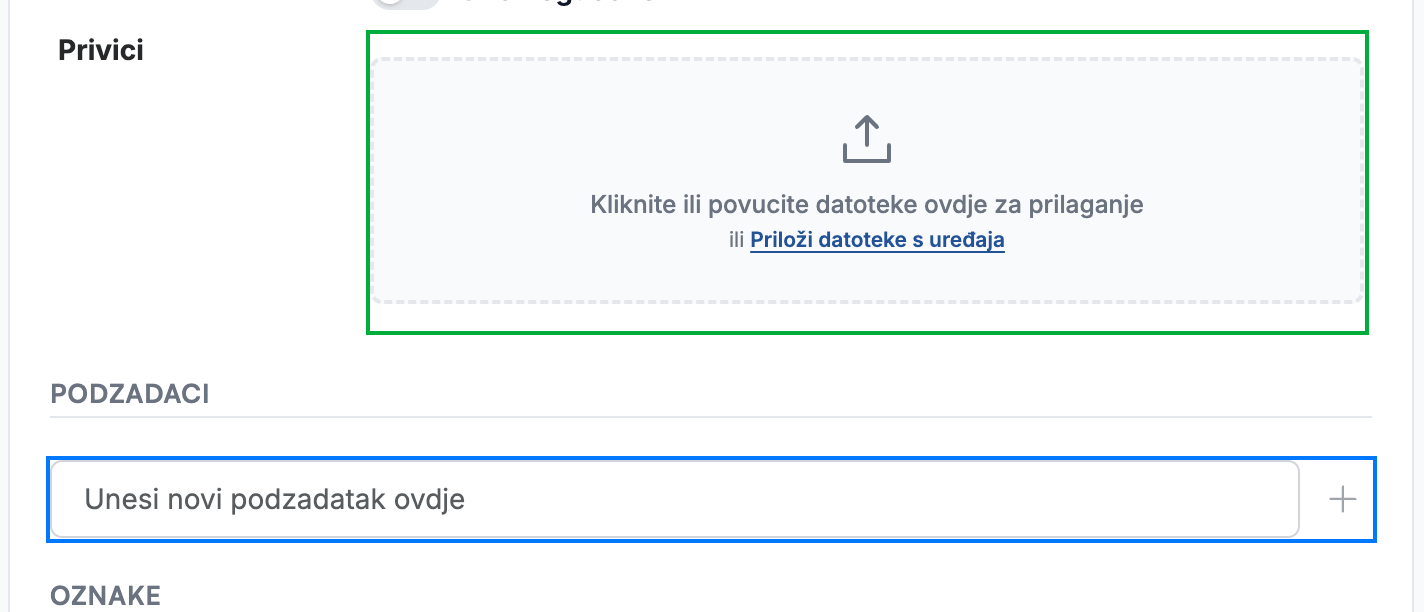Image resolution: width=1424 pixels, height=612 pixels.
Task: Focus the 'Unesi novi podzadatak ovdje' field
Action: (675, 499)
